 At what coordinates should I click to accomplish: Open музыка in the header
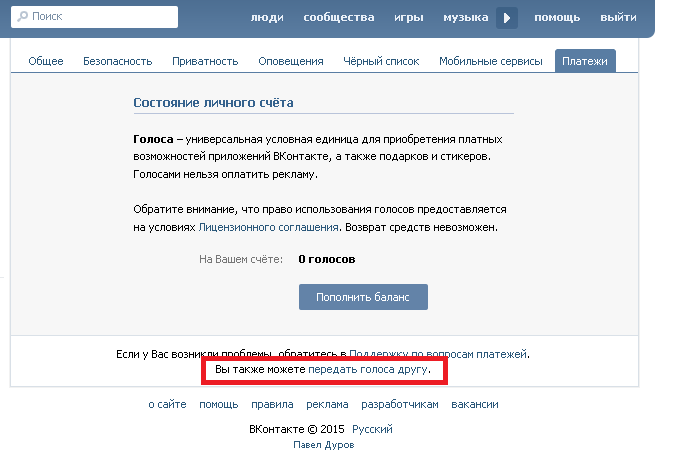click(x=466, y=18)
